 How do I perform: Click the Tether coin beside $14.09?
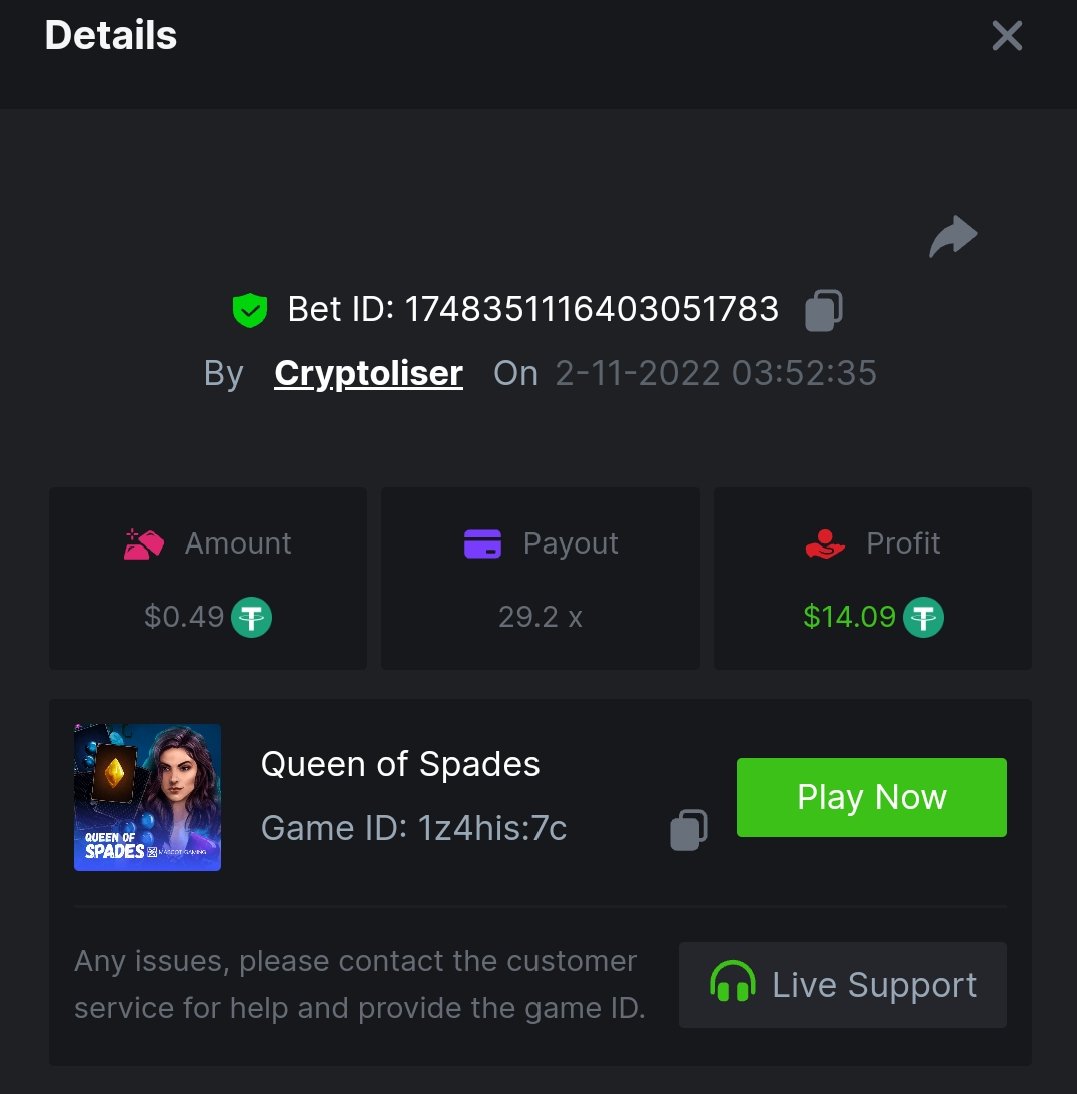pos(923,617)
